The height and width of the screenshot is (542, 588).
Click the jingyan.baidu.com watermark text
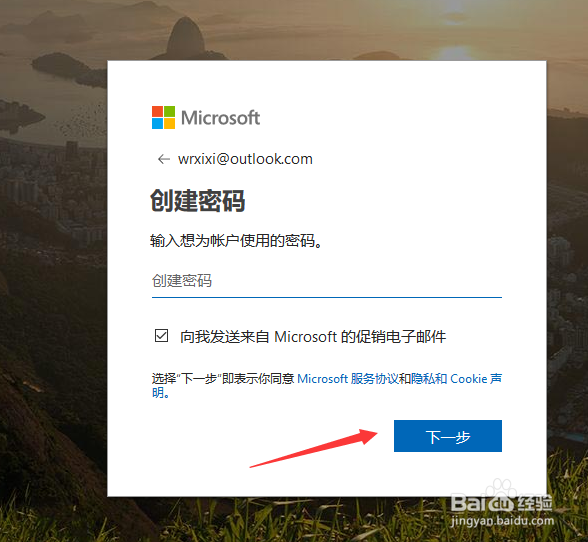502,521
